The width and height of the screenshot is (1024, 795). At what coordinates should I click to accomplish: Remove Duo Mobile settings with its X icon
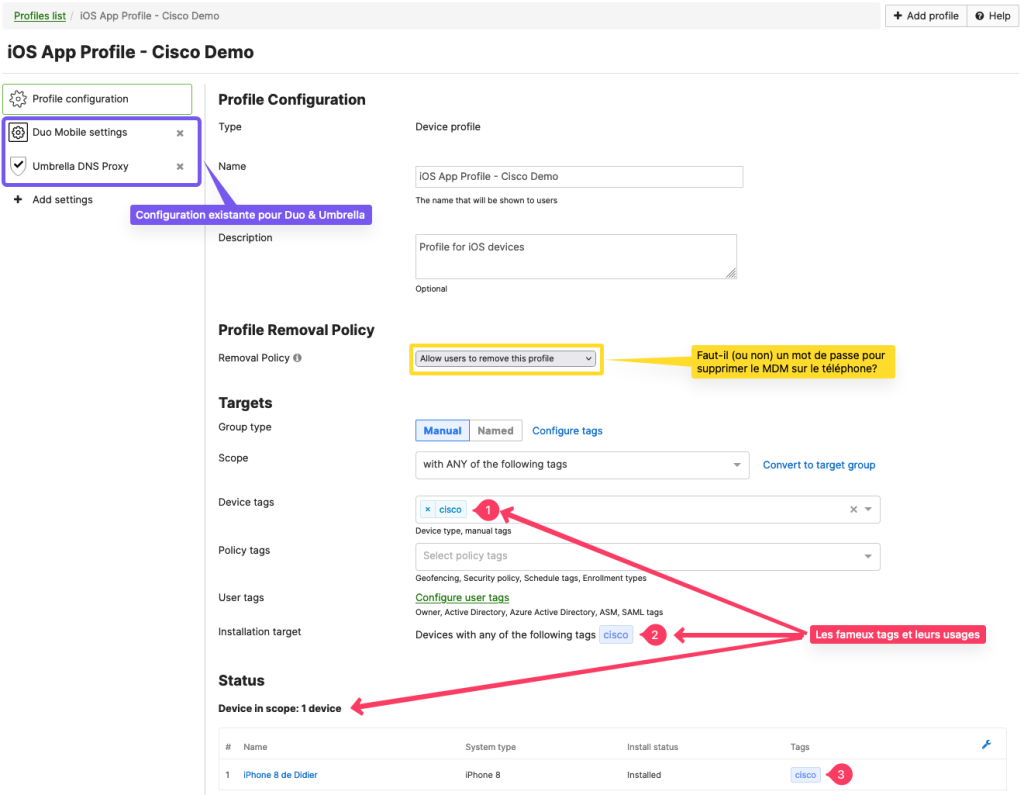[x=180, y=133]
